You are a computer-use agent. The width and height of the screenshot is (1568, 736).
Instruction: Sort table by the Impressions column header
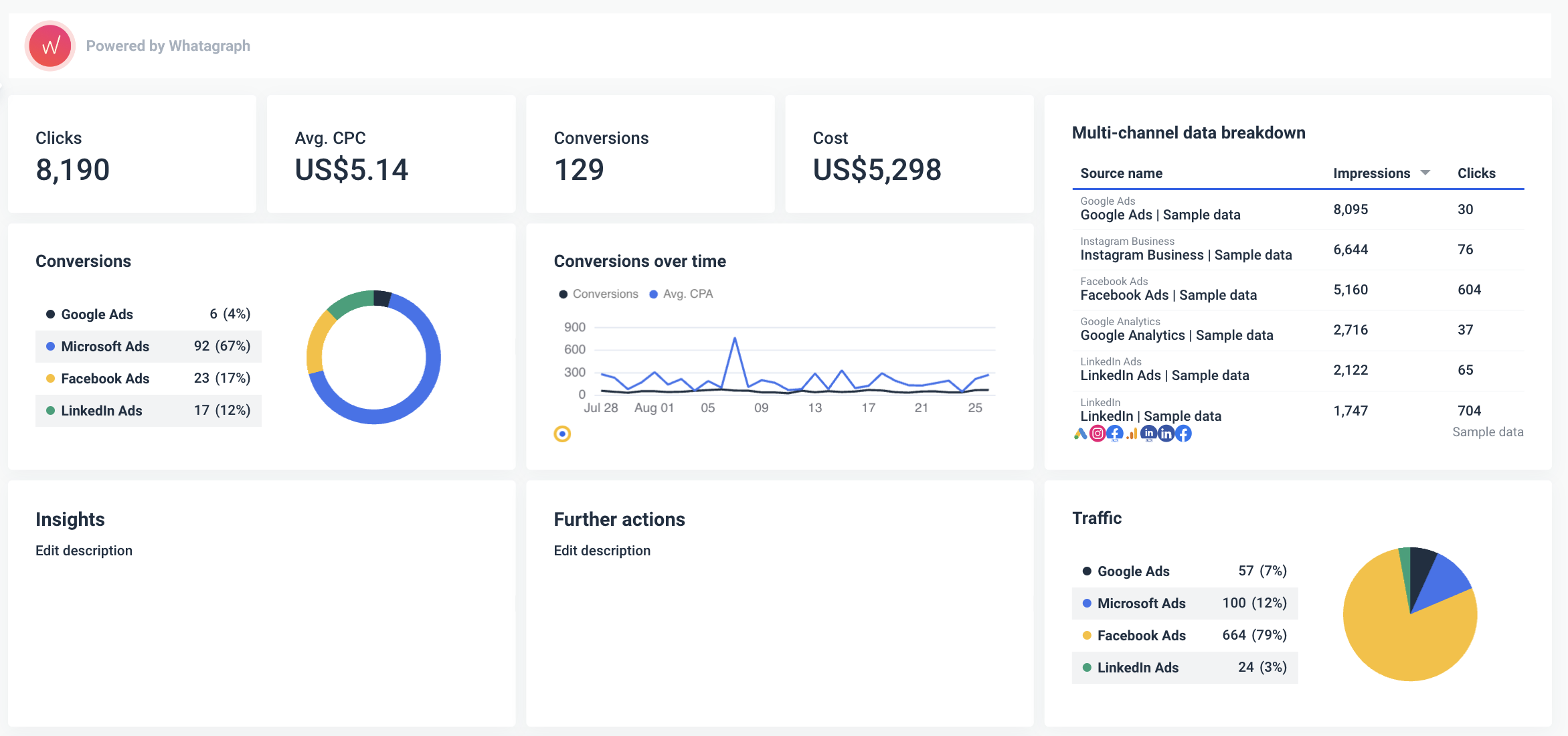coord(1371,173)
